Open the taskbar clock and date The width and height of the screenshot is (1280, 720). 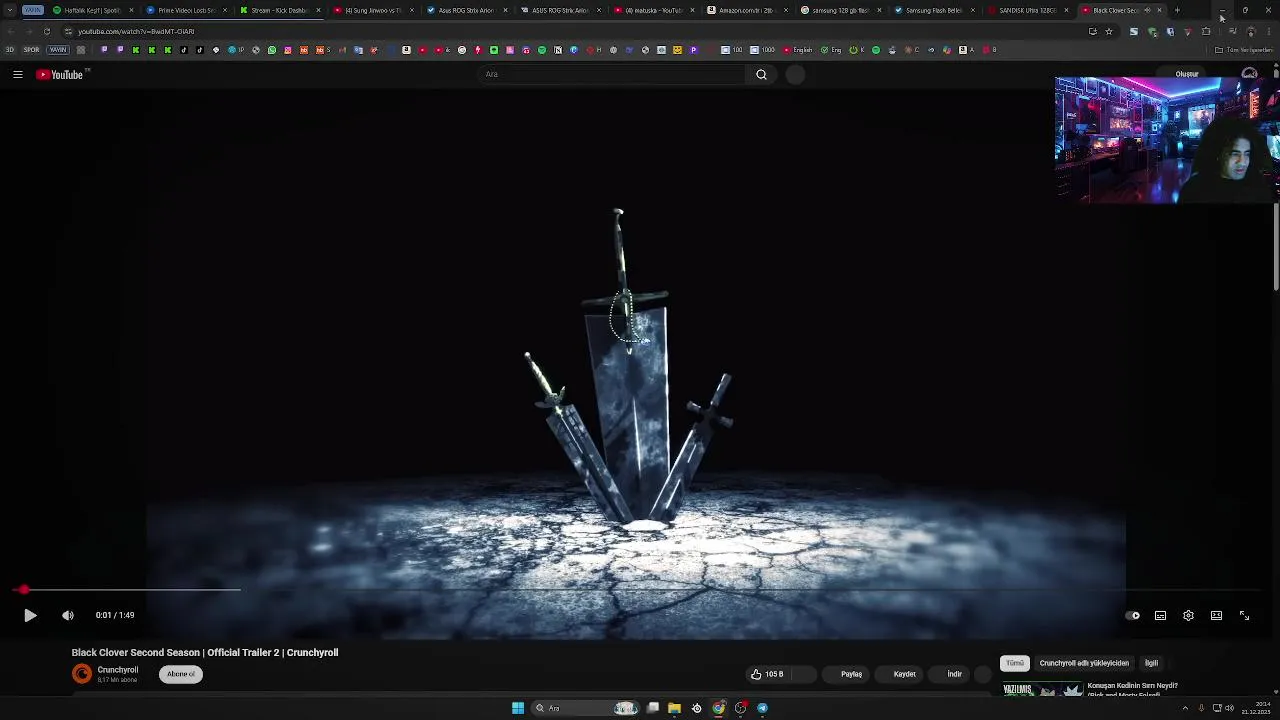(1256, 708)
